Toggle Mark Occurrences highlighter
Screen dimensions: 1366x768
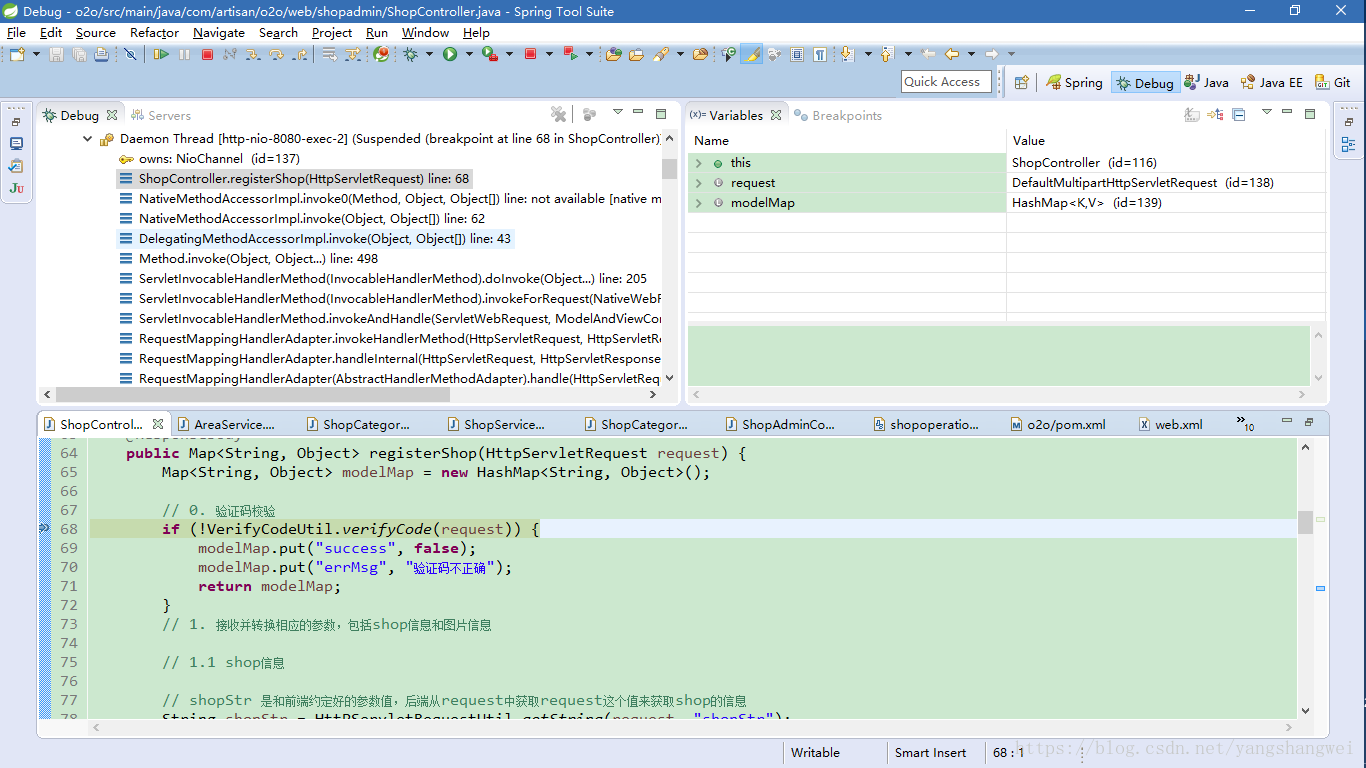tap(751, 54)
